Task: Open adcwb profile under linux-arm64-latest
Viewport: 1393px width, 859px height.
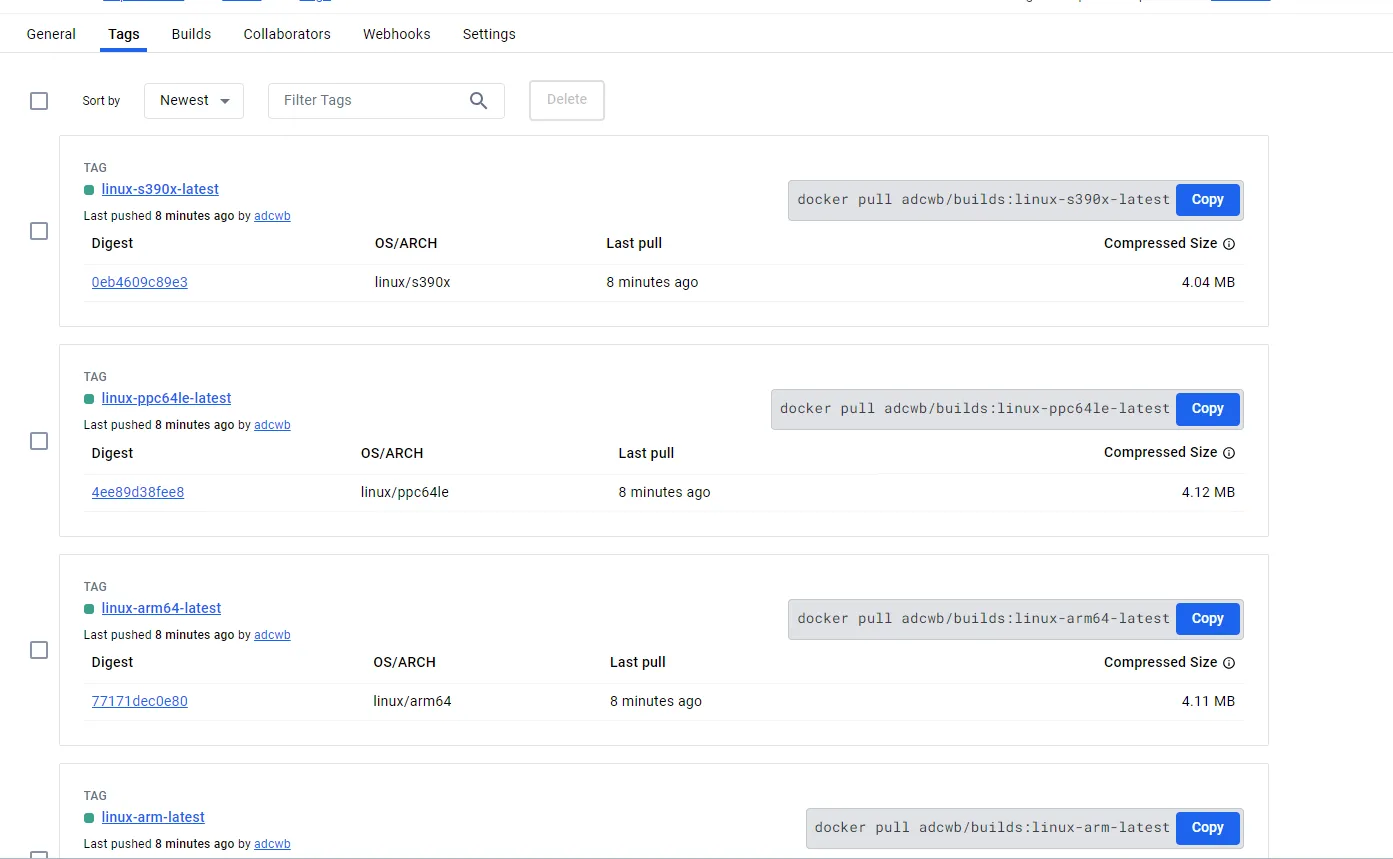Action: (x=272, y=635)
